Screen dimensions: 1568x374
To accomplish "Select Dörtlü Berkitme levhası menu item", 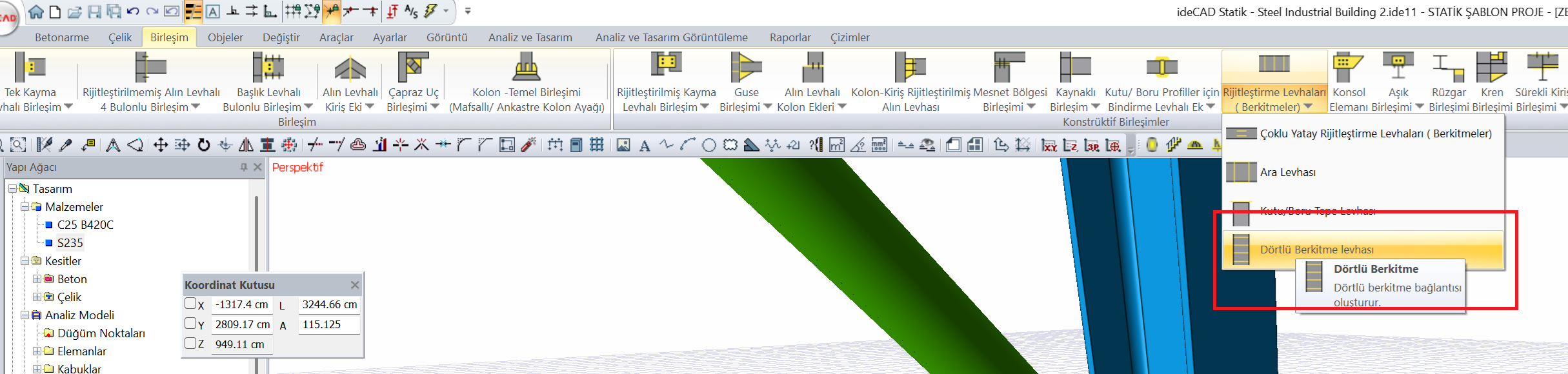I will point(1363,250).
